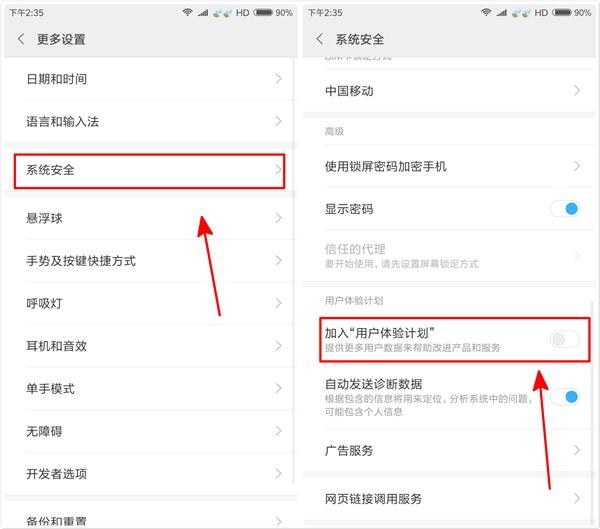Tap Wi-Fi icon in left status bar
The image size is (600, 529).
click(187, 12)
